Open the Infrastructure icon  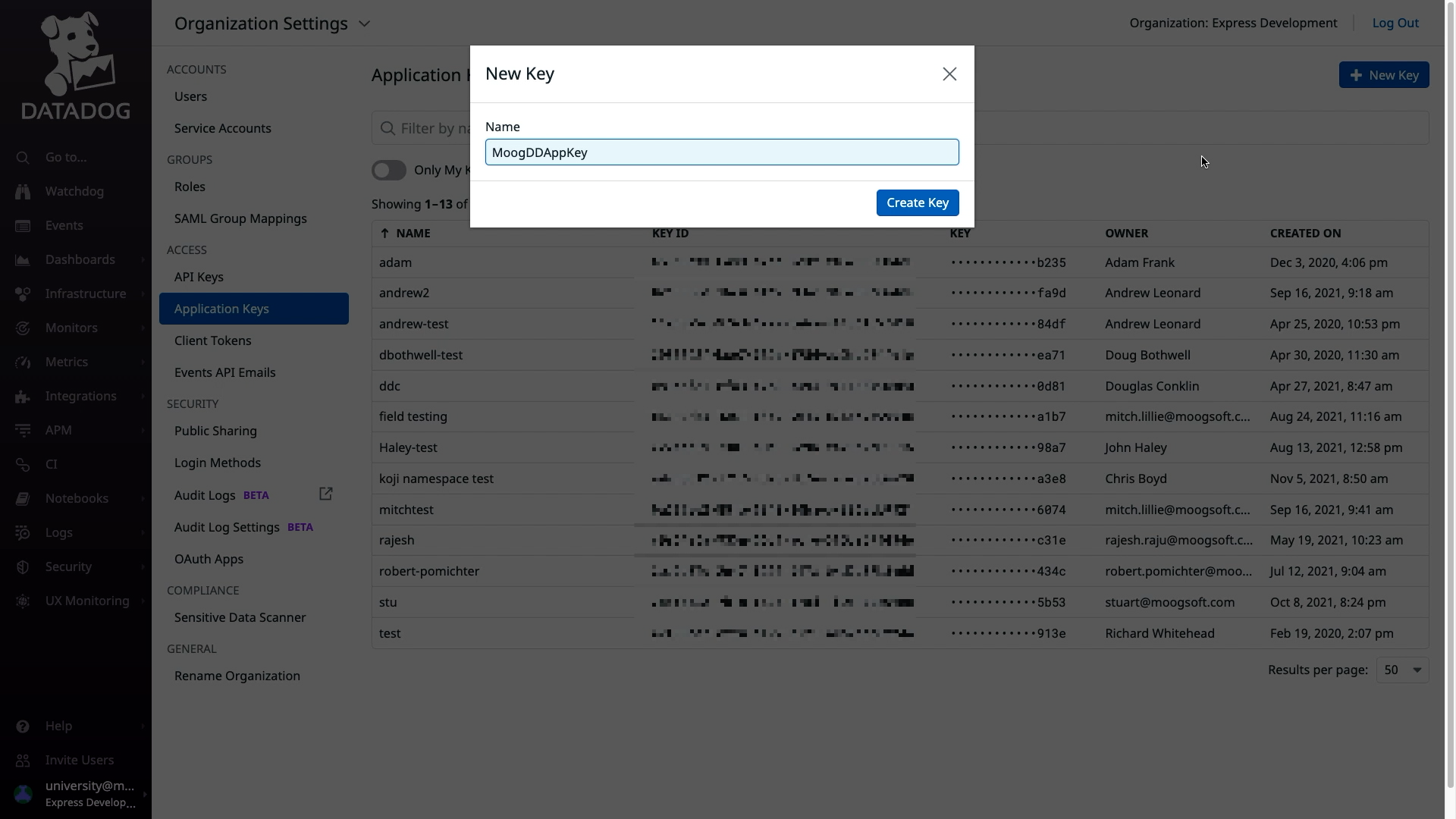(x=23, y=294)
